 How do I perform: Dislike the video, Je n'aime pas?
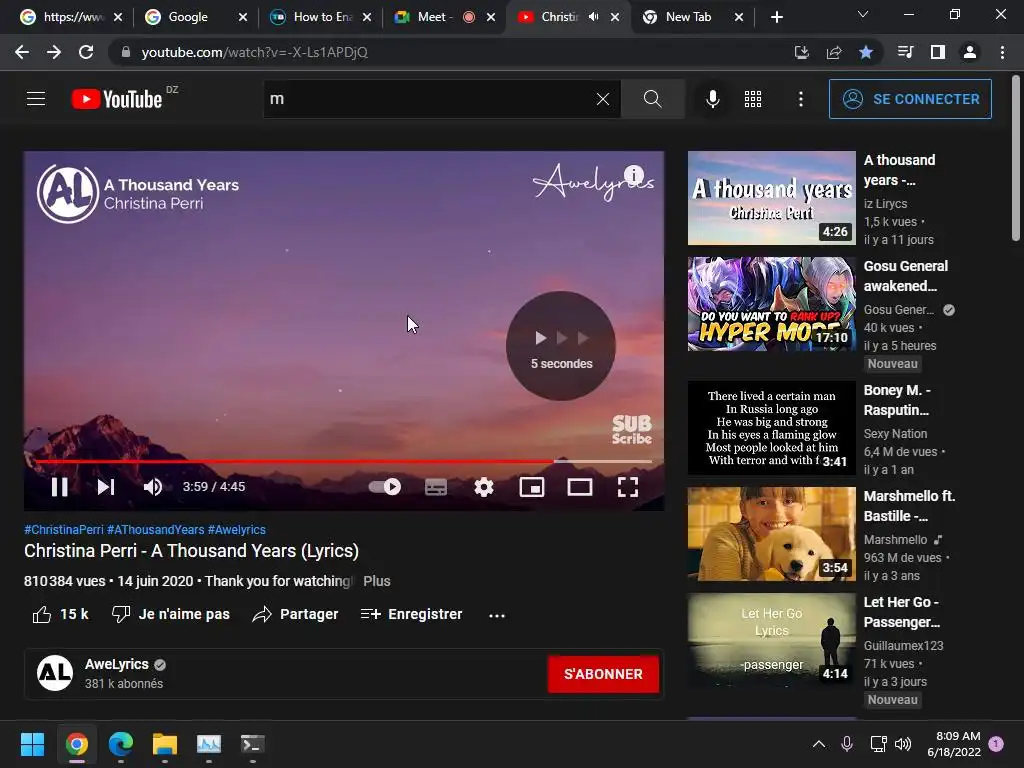pyautogui.click(x=170, y=615)
